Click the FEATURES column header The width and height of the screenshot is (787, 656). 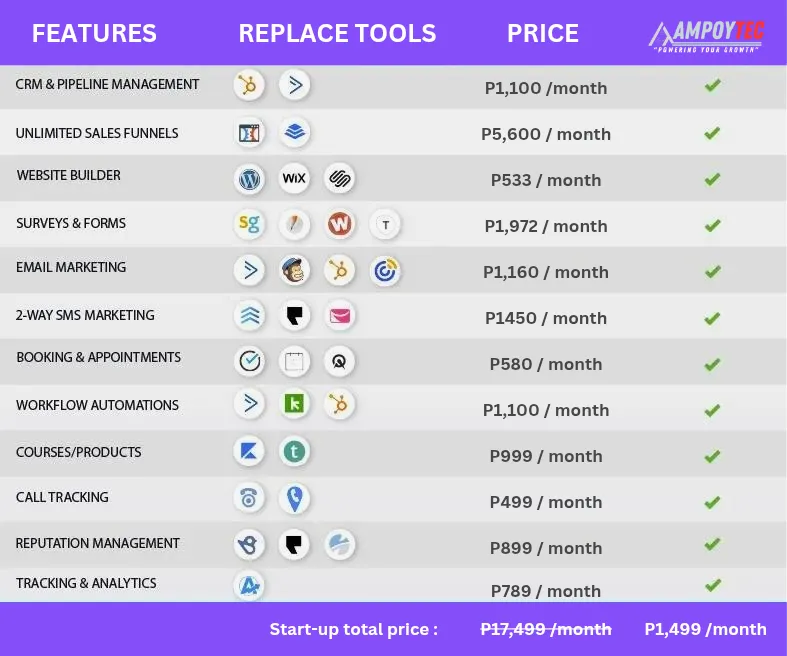pyautogui.click(x=94, y=34)
